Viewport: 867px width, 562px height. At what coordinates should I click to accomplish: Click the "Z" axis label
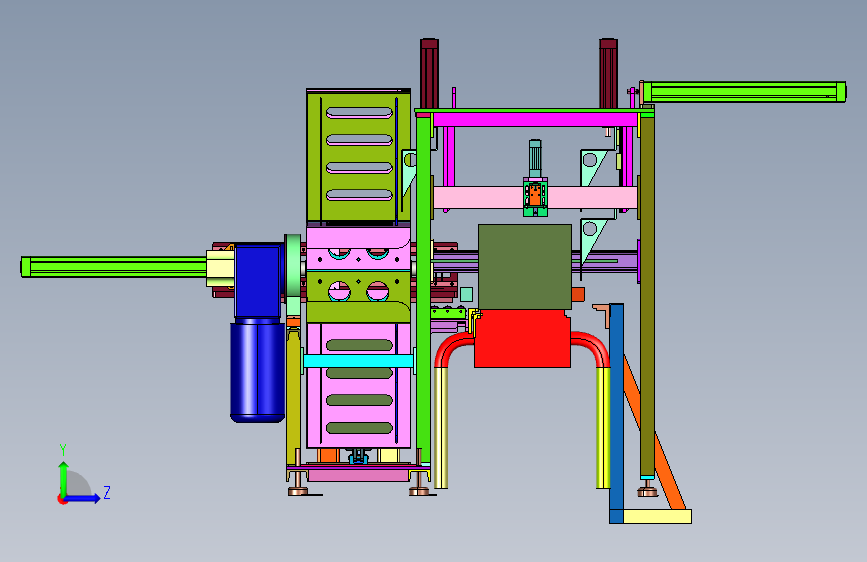107,492
